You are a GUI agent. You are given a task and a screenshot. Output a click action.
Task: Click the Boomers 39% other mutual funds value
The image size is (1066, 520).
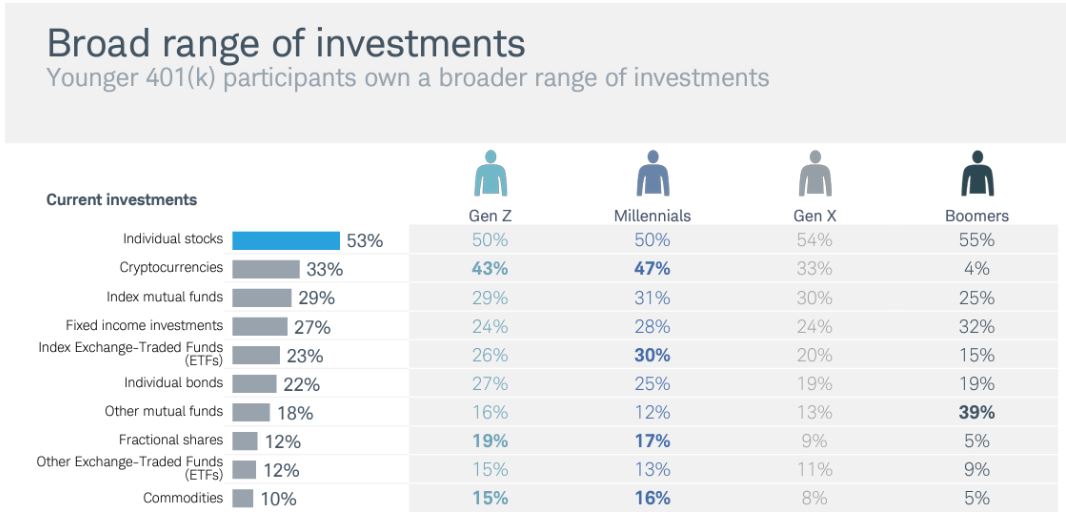[977, 412]
